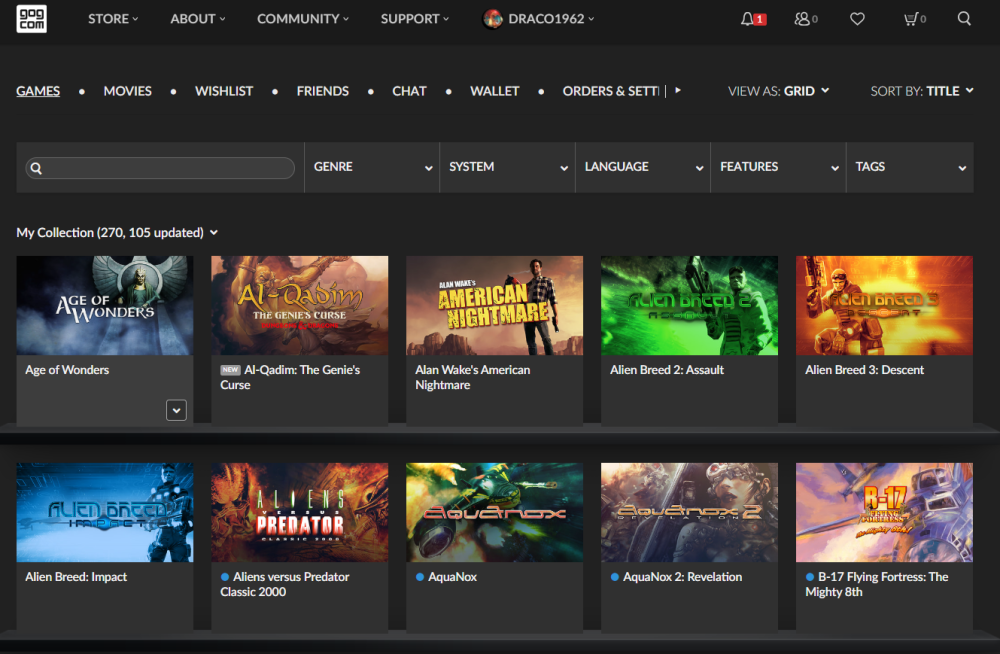1000x654 pixels.
Task: Click the Alien Breed 2: Assault title
Action: (667, 370)
